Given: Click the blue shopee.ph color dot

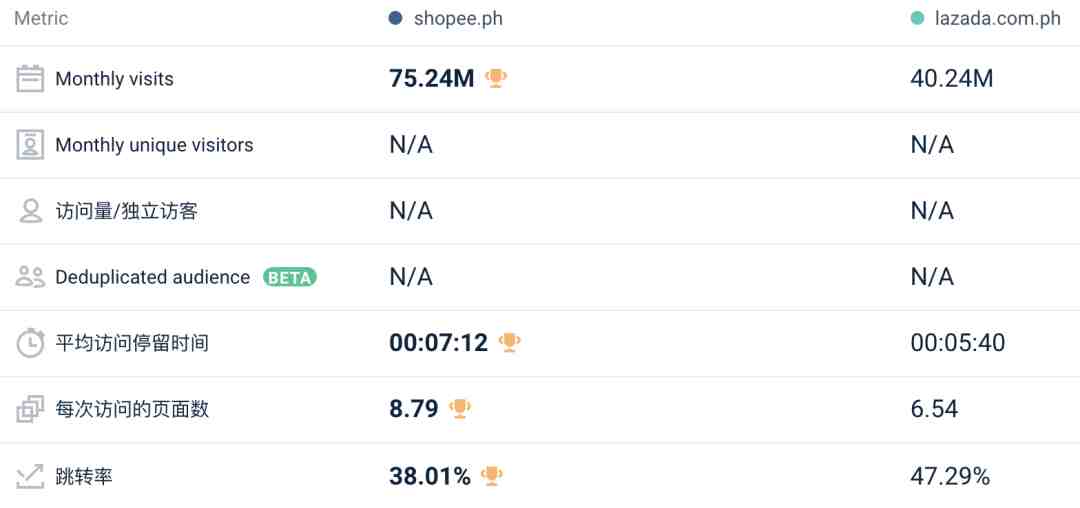Looking at the screenshot, I should tap(395, 19).
